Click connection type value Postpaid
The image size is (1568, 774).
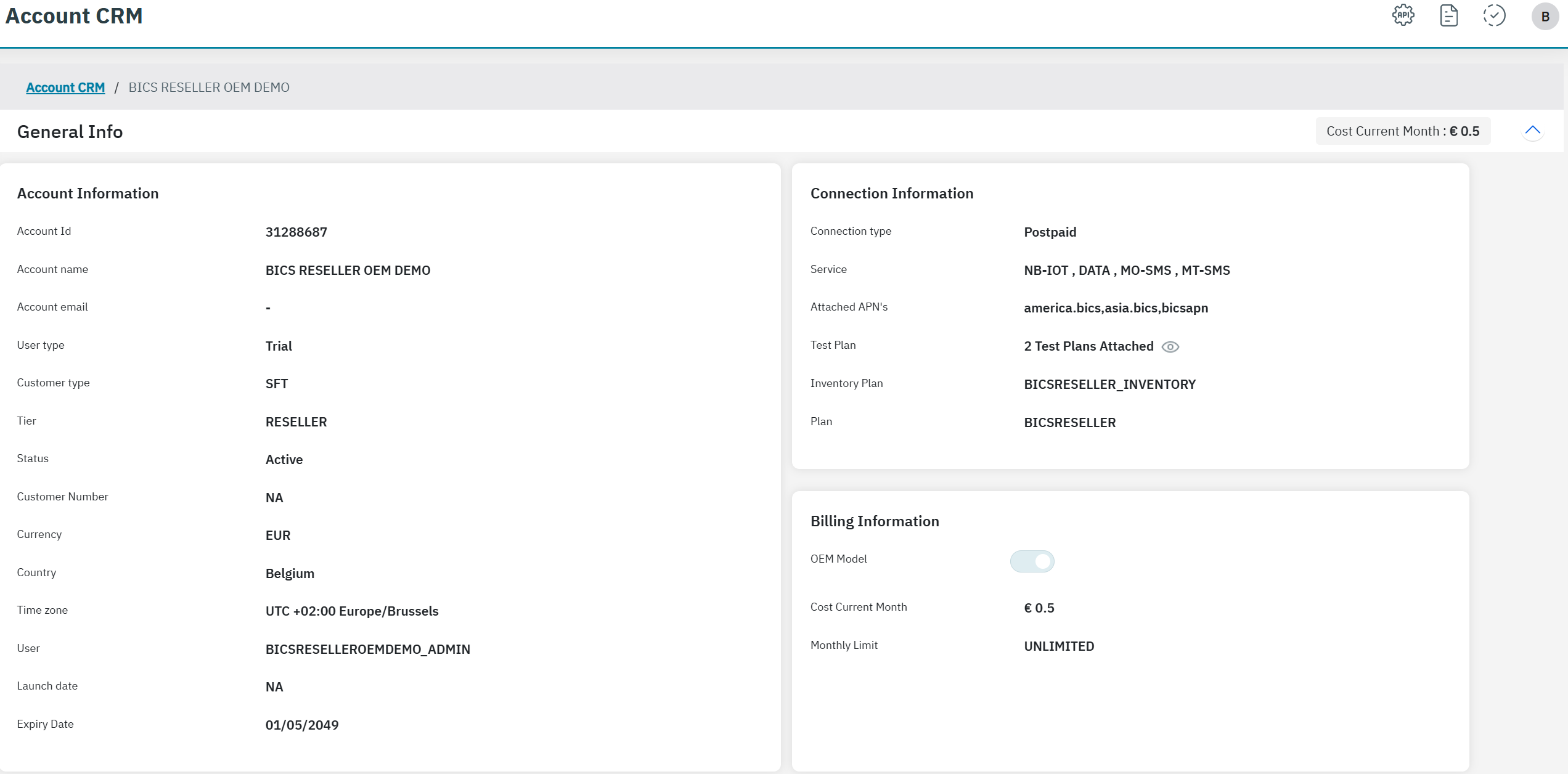[x=1050, y=232]
